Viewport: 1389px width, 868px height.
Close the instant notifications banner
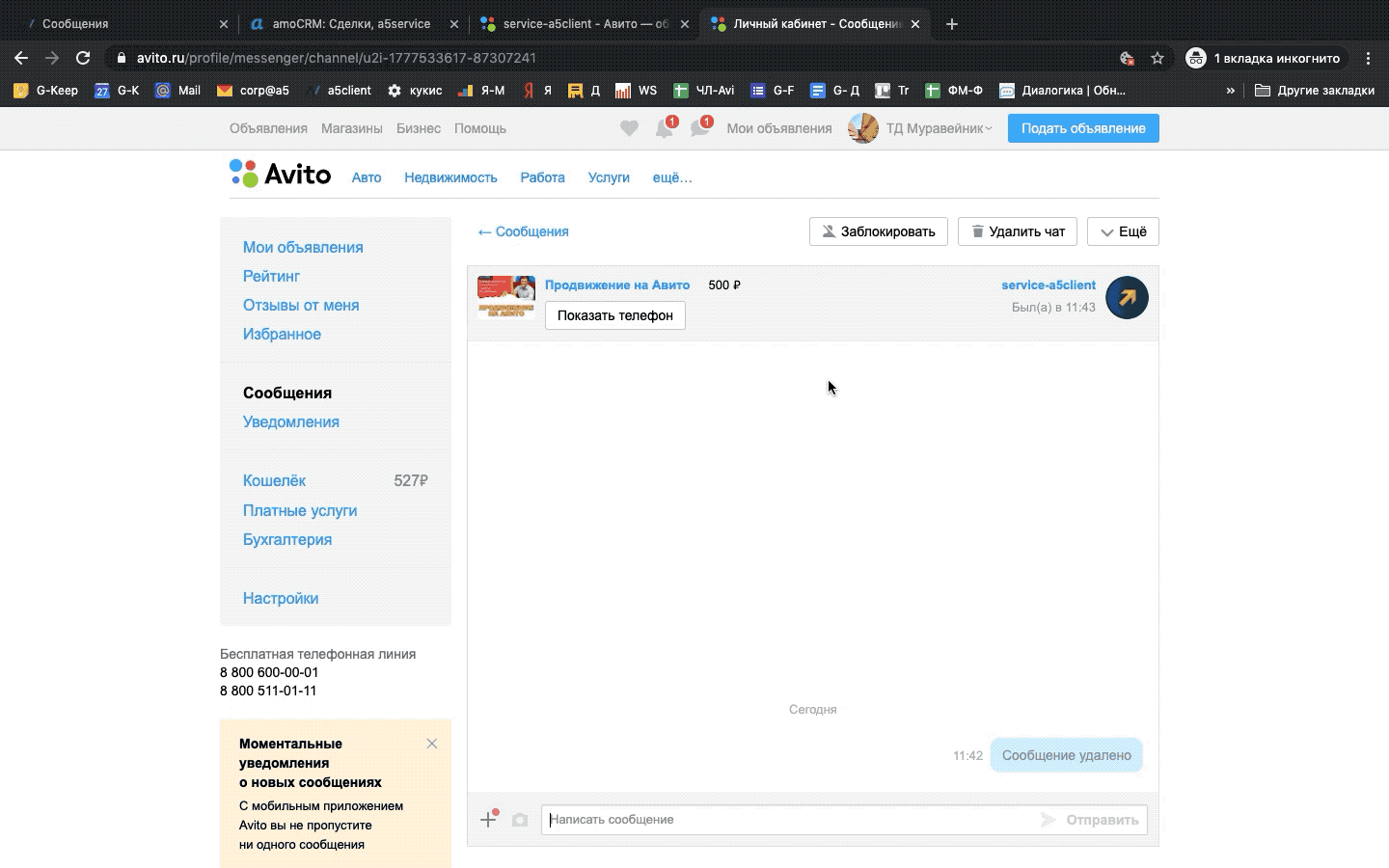click(432, 744)
